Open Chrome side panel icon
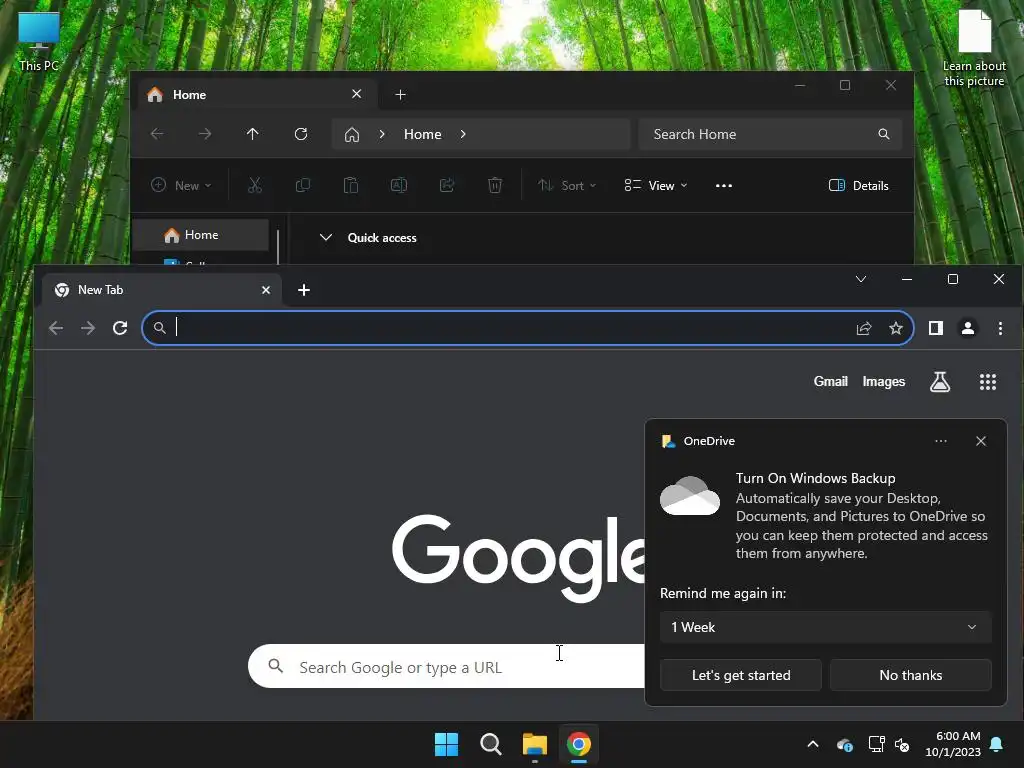The width and height of the screenshot is (1024, 768). pos(936,328)
